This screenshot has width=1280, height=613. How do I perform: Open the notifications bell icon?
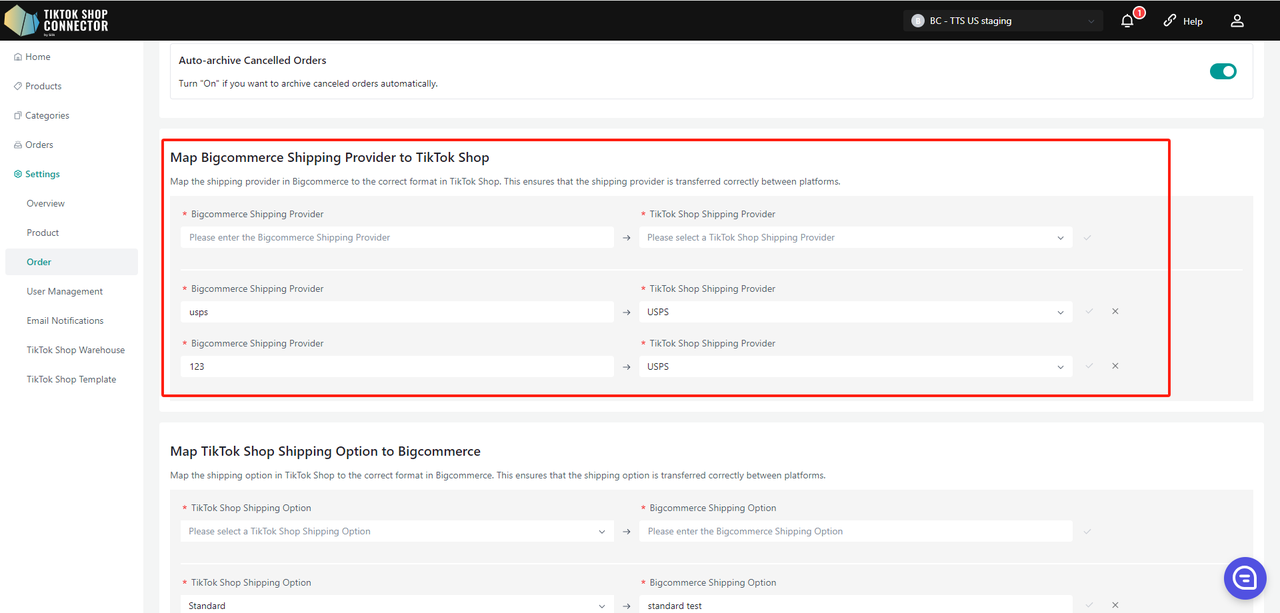click(x=1127, y=21)
